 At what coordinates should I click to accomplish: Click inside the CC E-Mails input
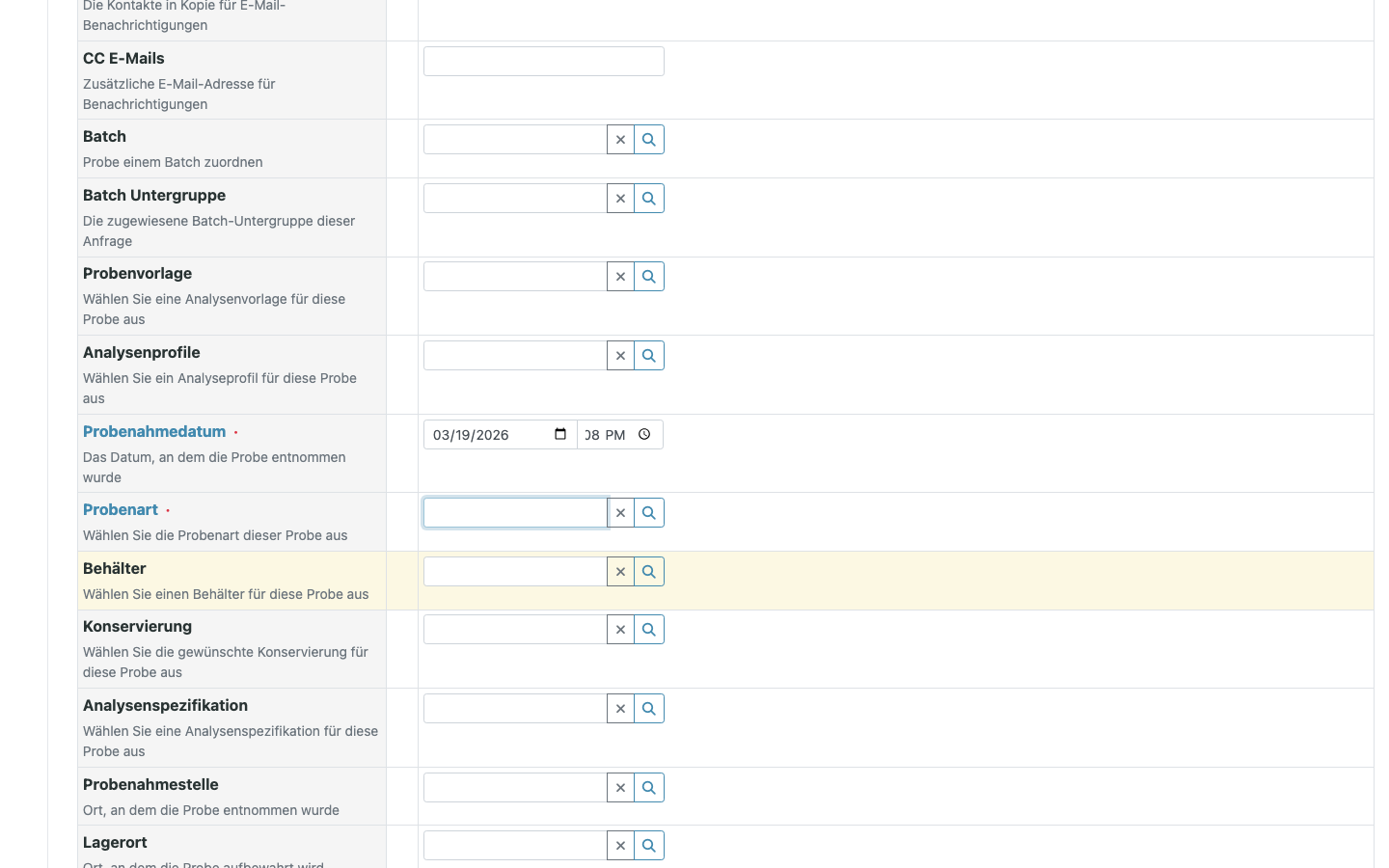click(x=543, y=61)
